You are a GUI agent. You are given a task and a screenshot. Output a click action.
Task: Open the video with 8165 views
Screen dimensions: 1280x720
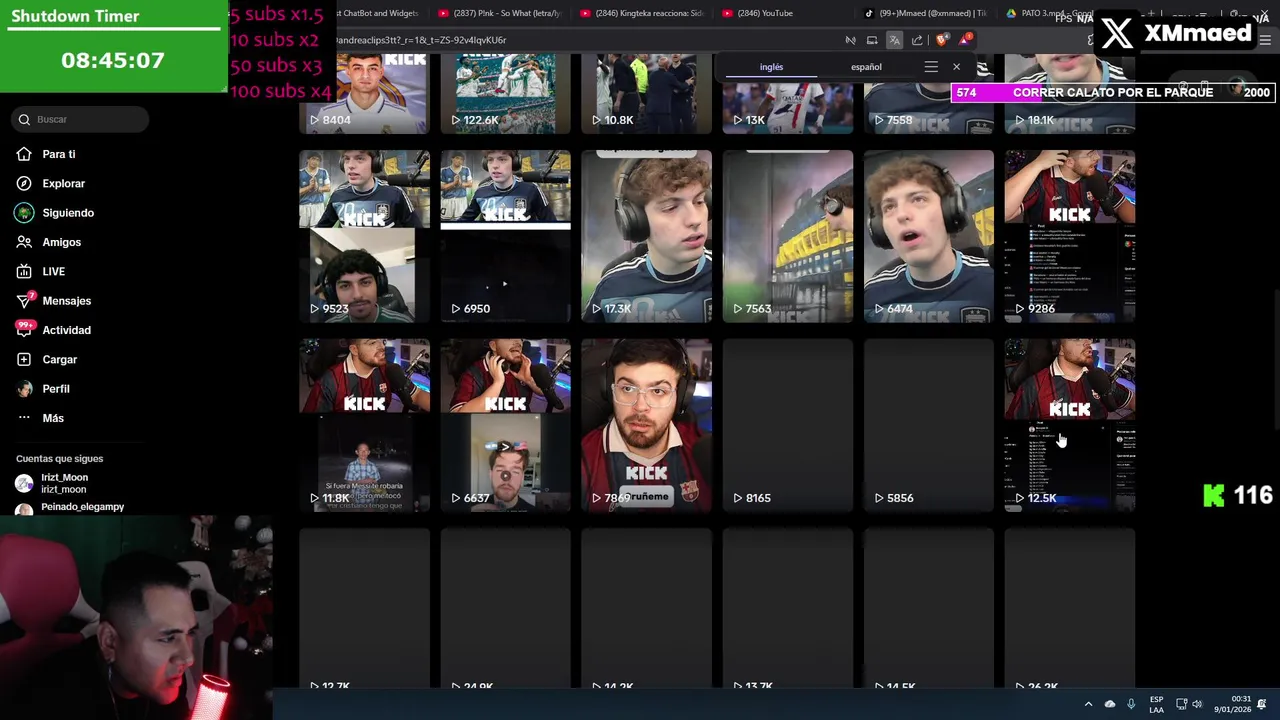[x=787, y=425]
